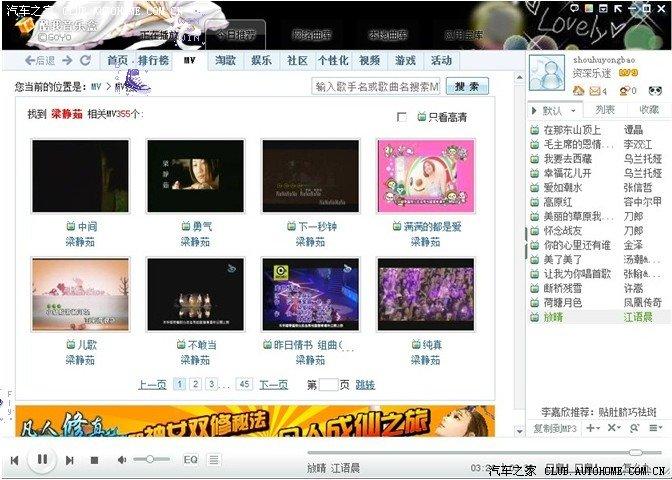Tick the 只看高清 checkbox
This screenshot has height=480, width=672.
pyautogui.click(x=402, y=117)
